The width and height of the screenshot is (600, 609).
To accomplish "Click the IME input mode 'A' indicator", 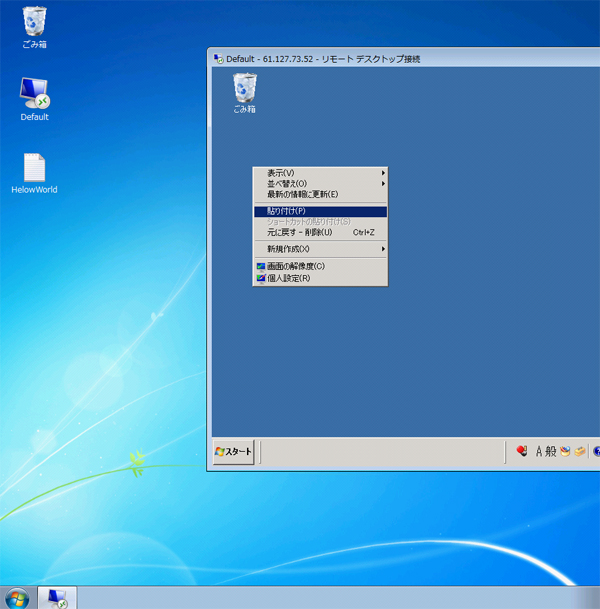I will coord(539,451).
